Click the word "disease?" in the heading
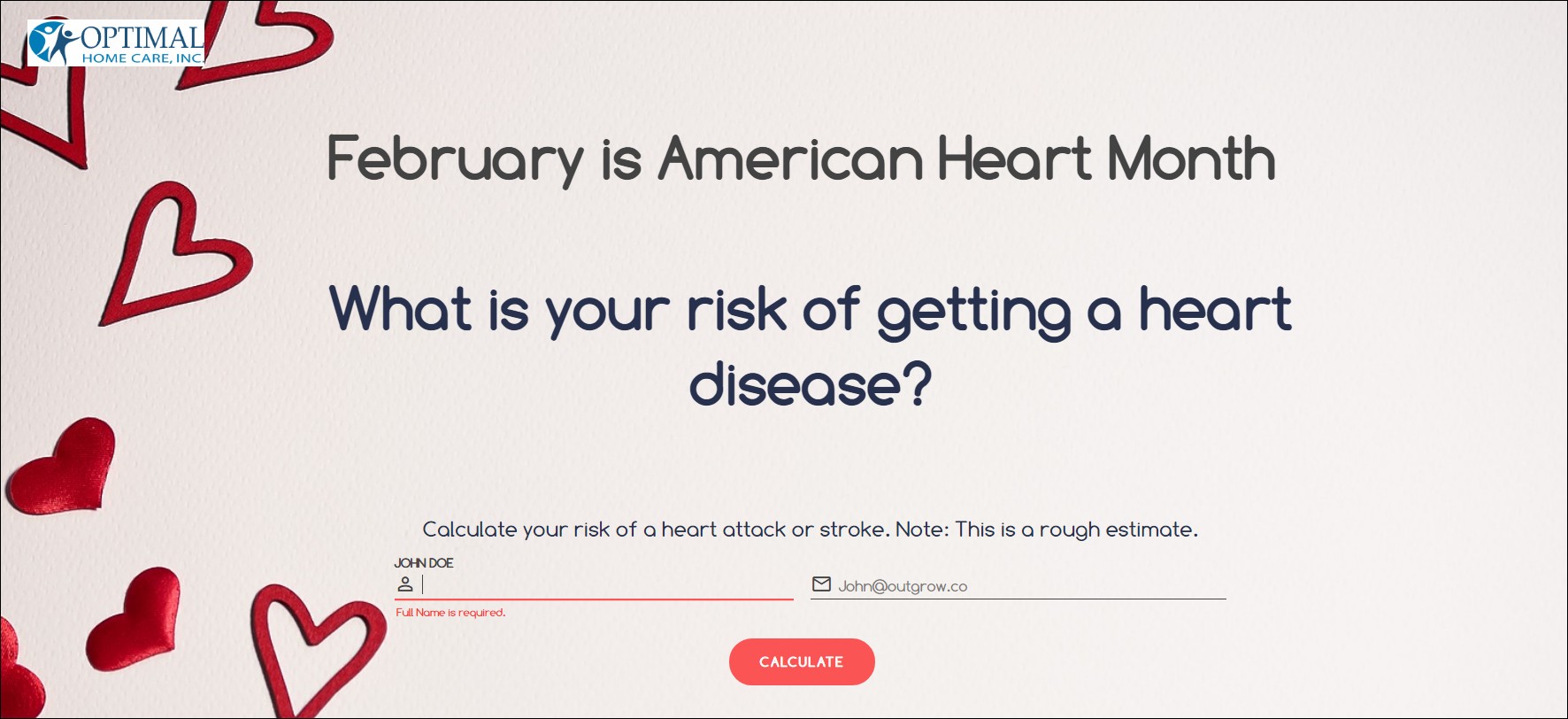Screen dimensions: 1568x719 pyautogui.click(x=810, y=386)
